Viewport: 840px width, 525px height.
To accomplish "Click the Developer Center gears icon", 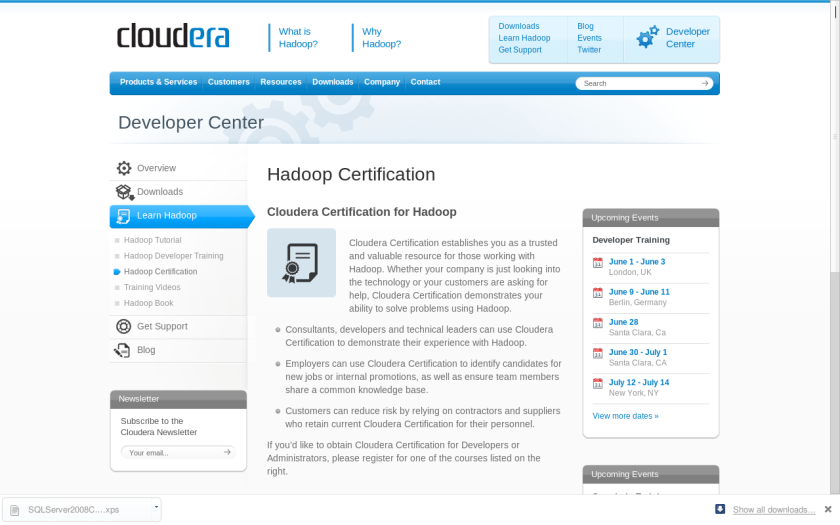I will [x=648, y=38].
